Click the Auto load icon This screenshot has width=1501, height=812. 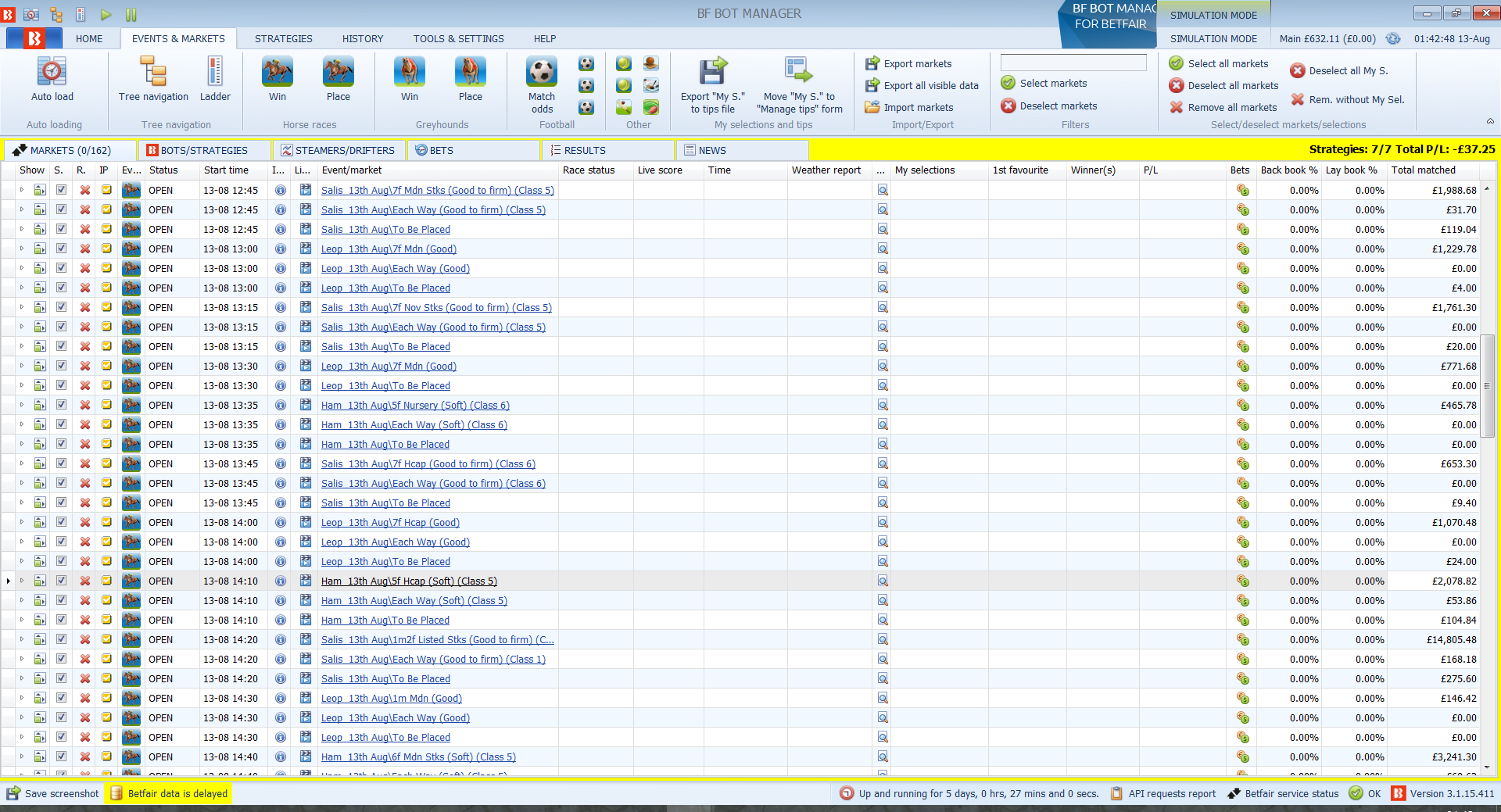[x=52, y=72]
